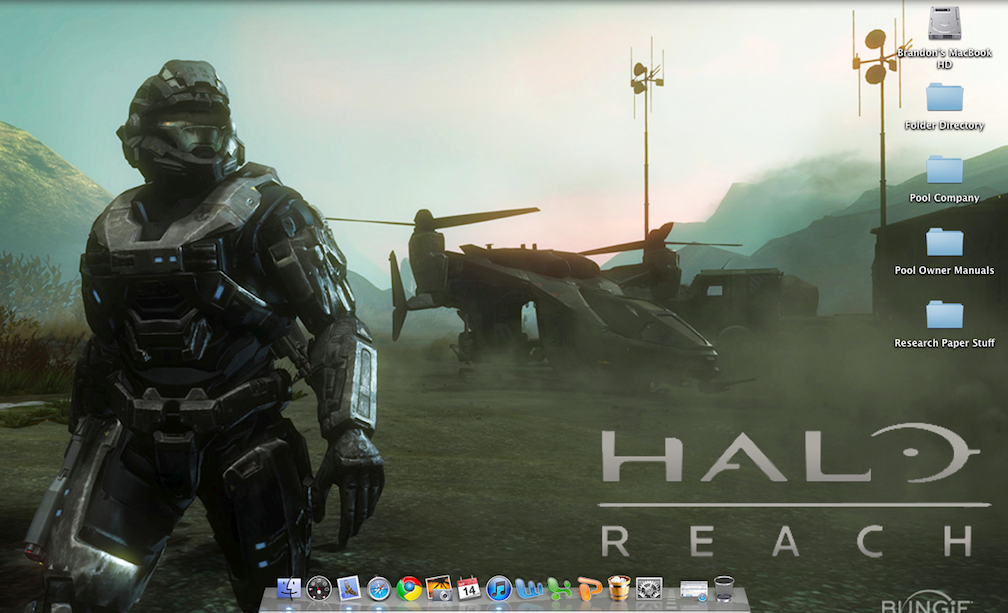Select the Folder Directory folder

pos(944,98)
